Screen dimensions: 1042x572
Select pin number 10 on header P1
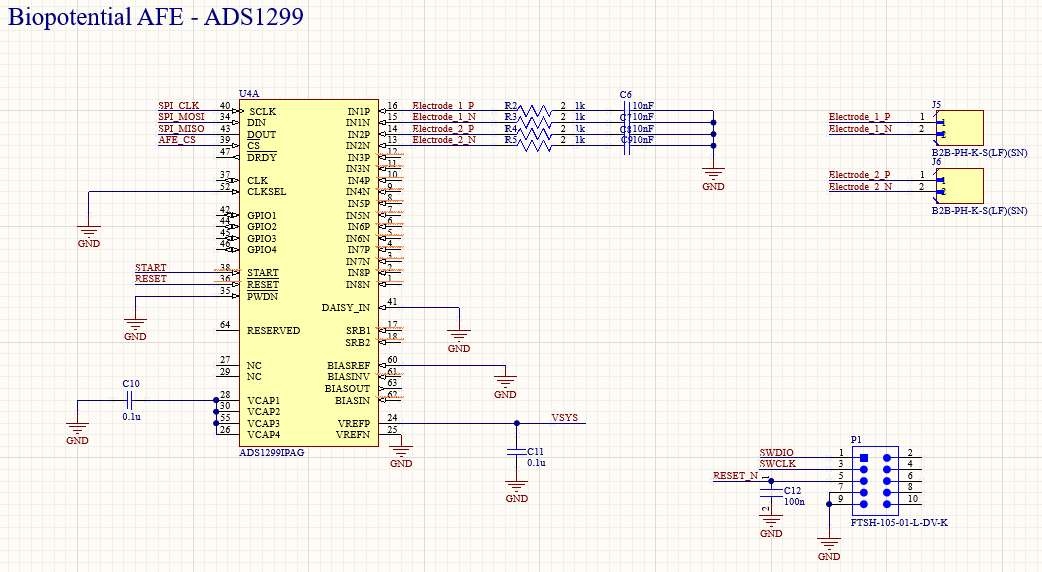[x=913, y=498]
